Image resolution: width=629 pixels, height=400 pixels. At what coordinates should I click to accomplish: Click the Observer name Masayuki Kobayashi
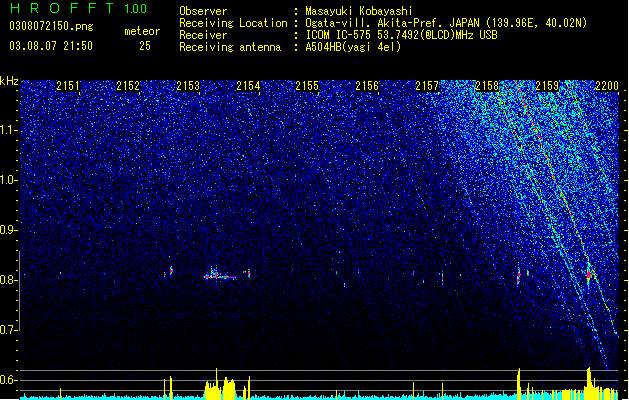[359, 11]
